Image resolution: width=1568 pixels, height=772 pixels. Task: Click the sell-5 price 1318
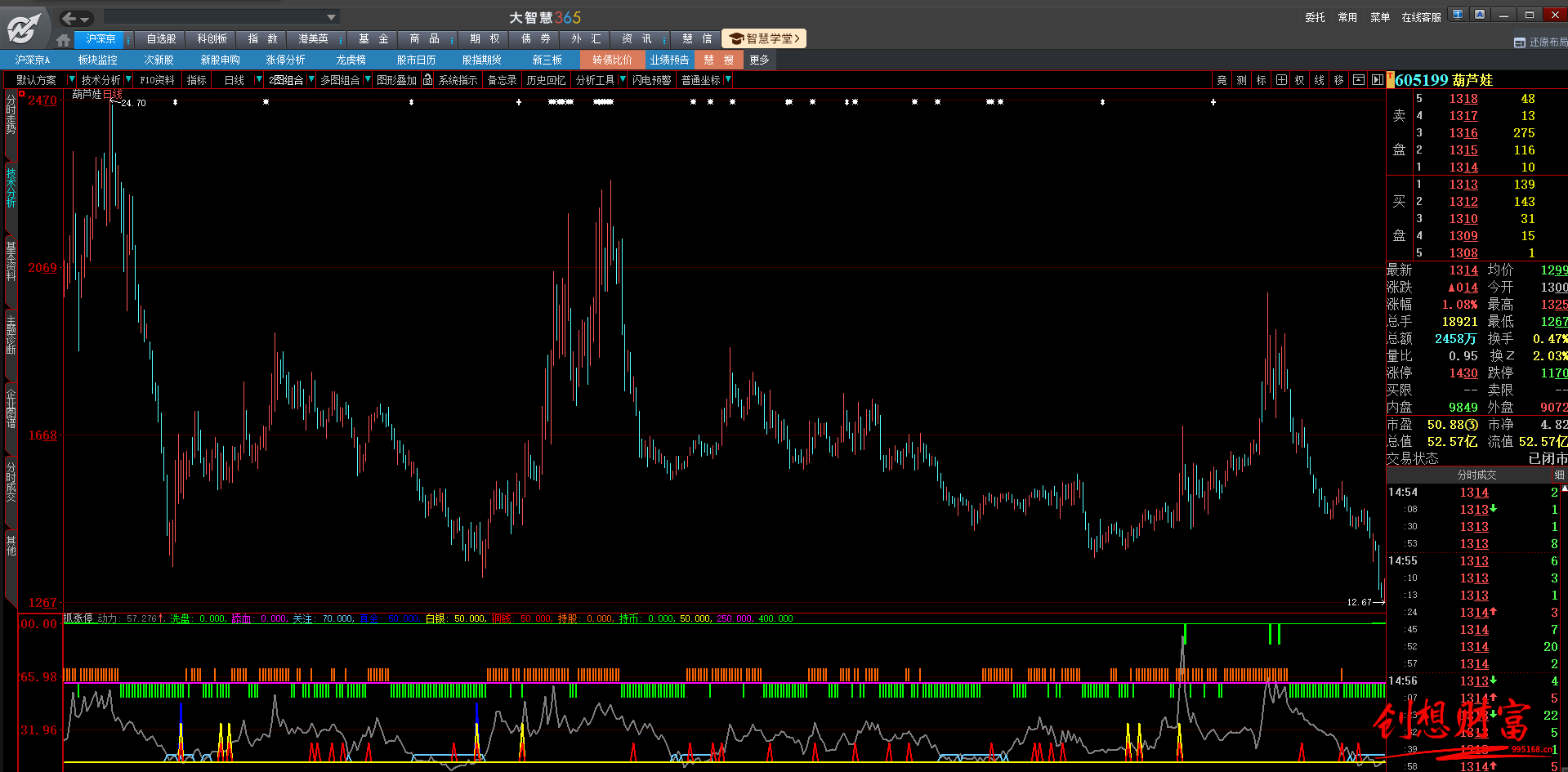(x=1463, y=99)
